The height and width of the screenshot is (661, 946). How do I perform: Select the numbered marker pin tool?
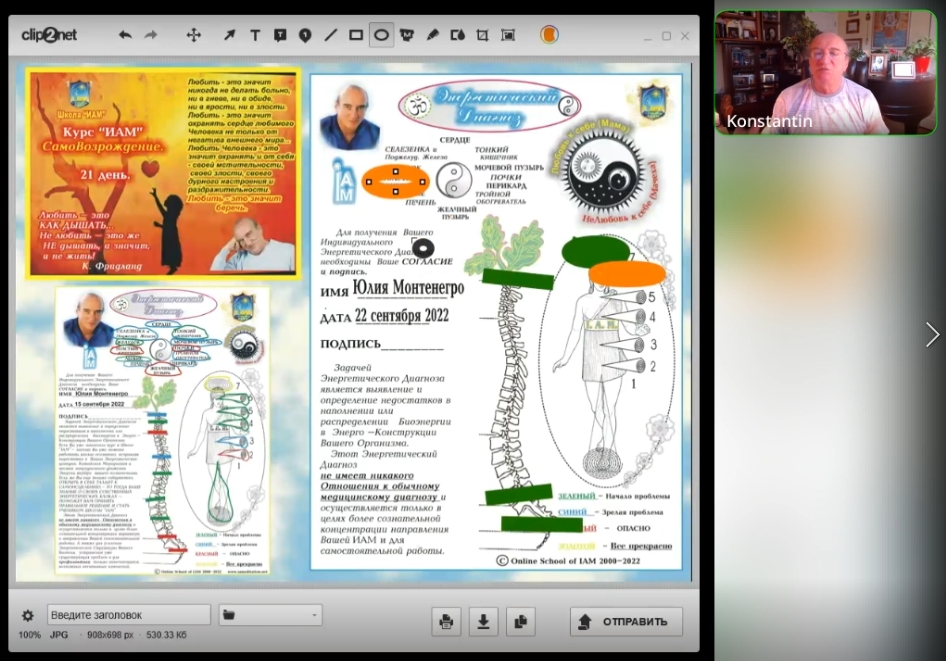(305, 35)
